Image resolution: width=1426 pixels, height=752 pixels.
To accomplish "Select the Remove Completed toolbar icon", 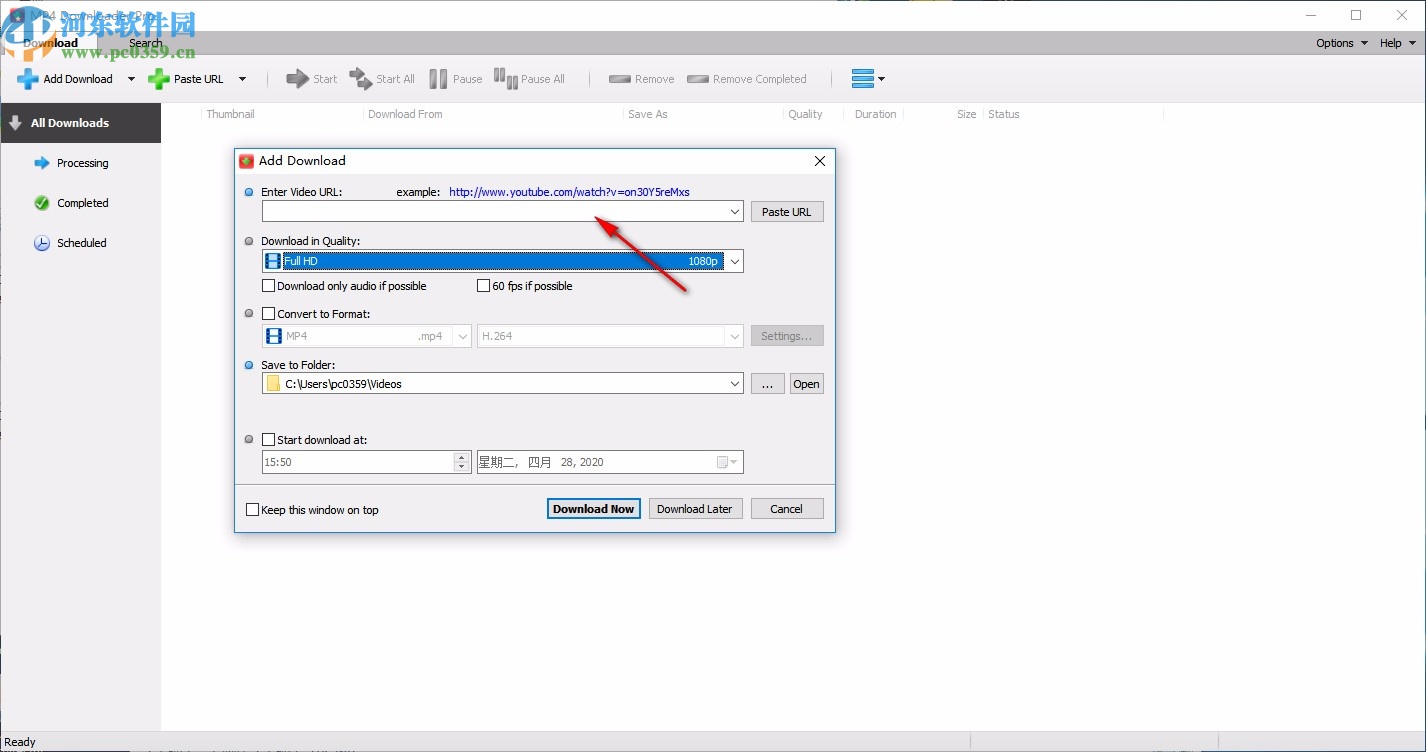I will 696,78.
